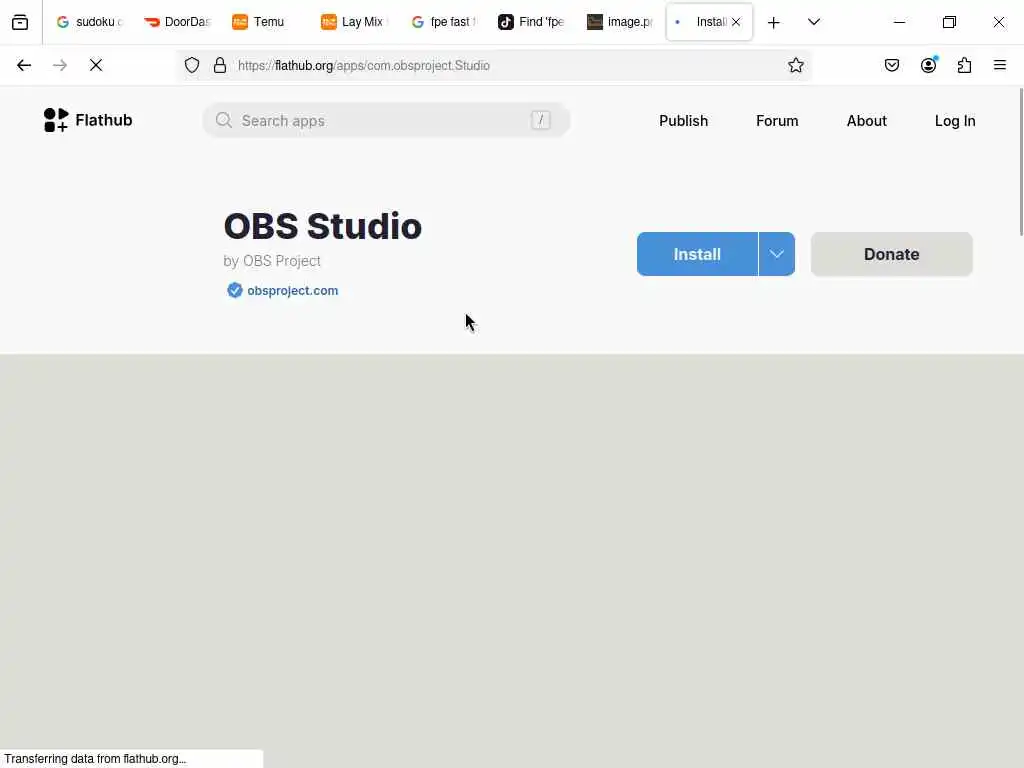The width and height of the screenshot is (1024, 768).
Task: Open the Firefox View tab manager icon
Action: (20, 22)
